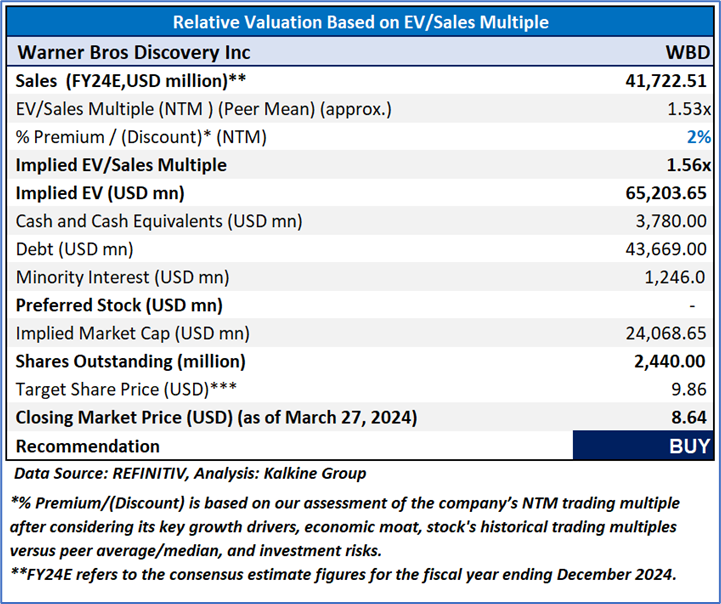Screen dimensions: 721x604
Task: Select the 1.53x peer mean value
Action: tap(691, 109)
